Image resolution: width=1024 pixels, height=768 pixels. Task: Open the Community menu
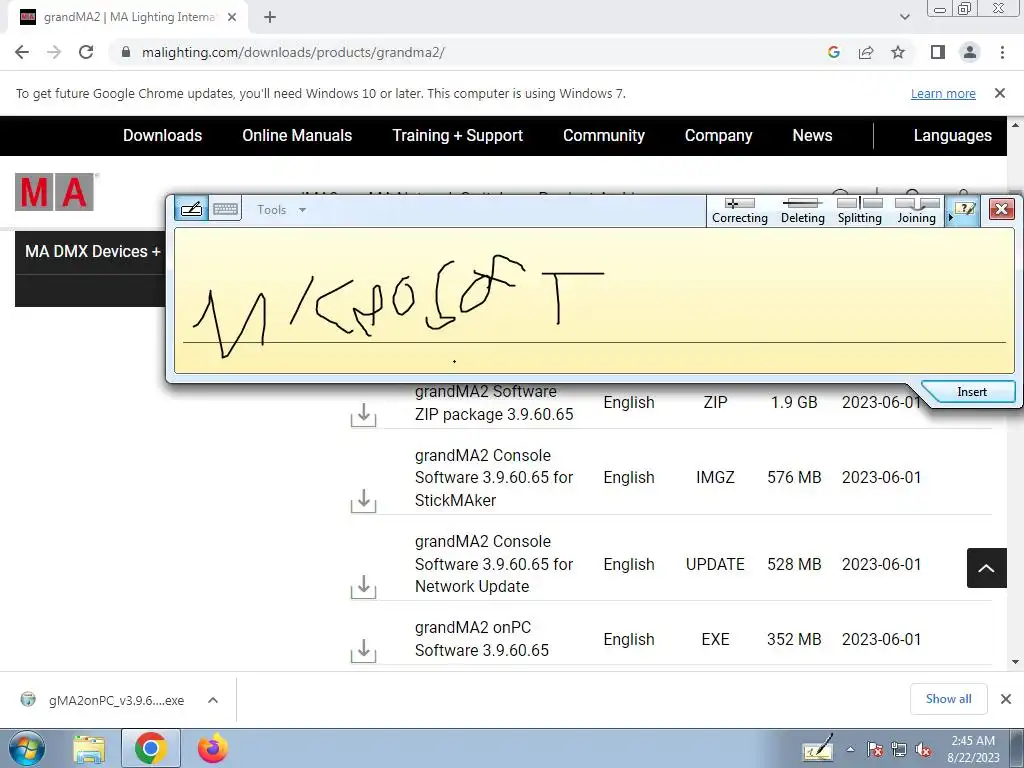(x=604, y=135)
